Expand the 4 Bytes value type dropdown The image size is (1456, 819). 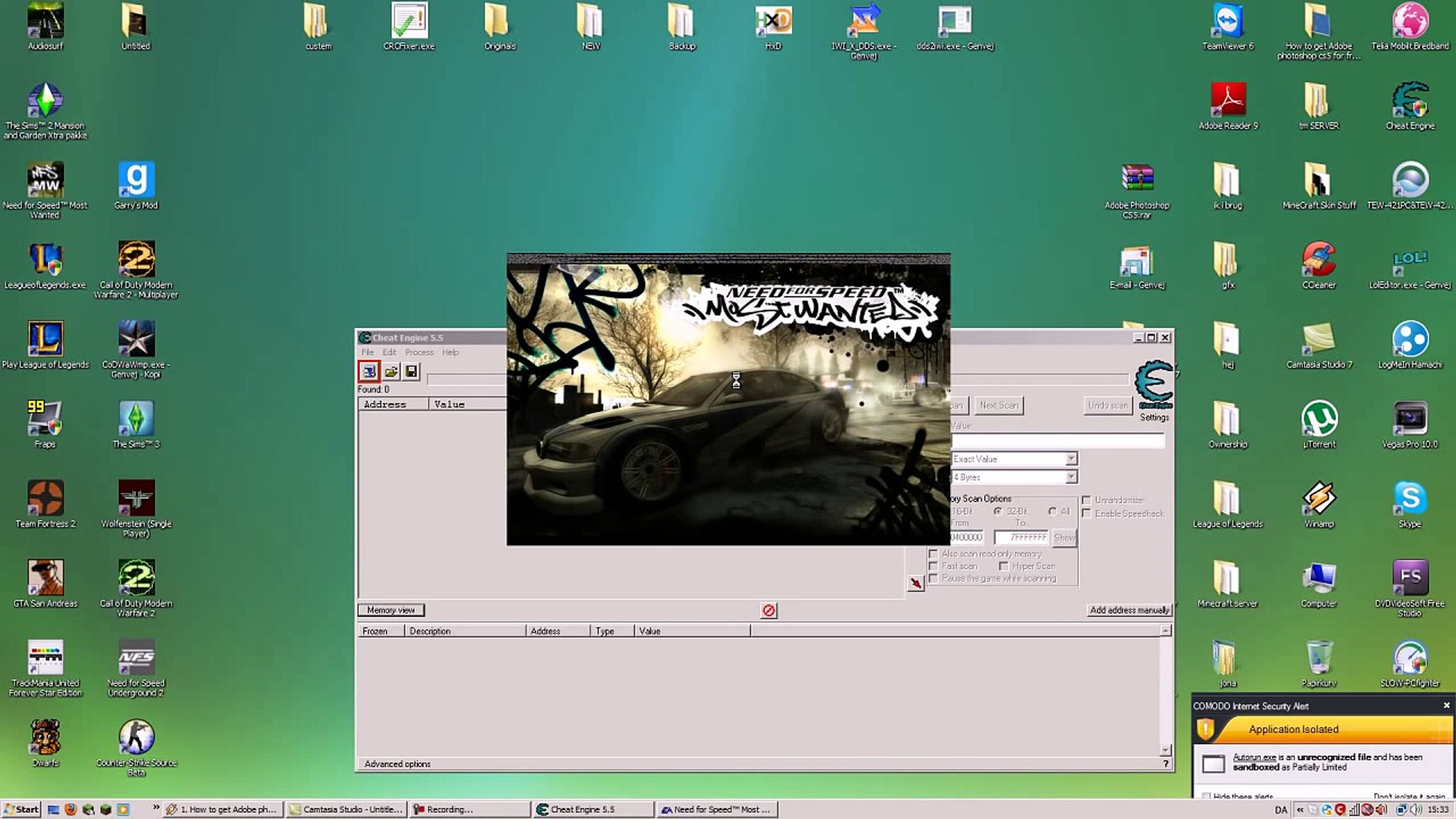pyautogui.click(x=1070, y=477)
